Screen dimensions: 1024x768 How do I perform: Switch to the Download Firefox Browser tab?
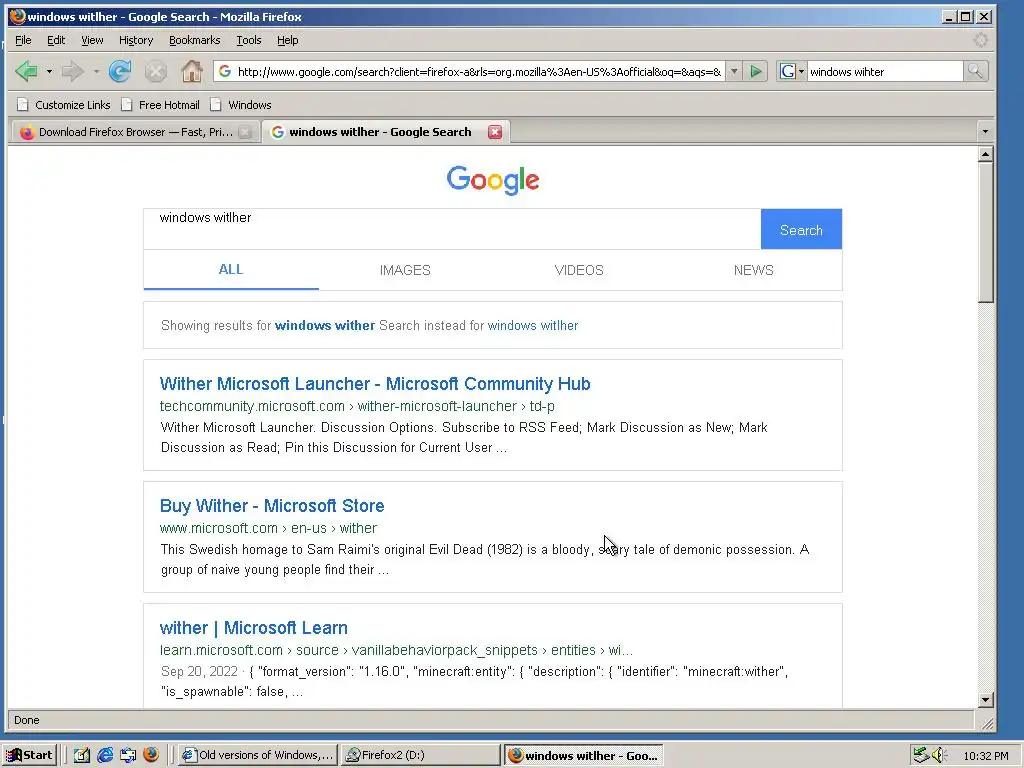135,132
